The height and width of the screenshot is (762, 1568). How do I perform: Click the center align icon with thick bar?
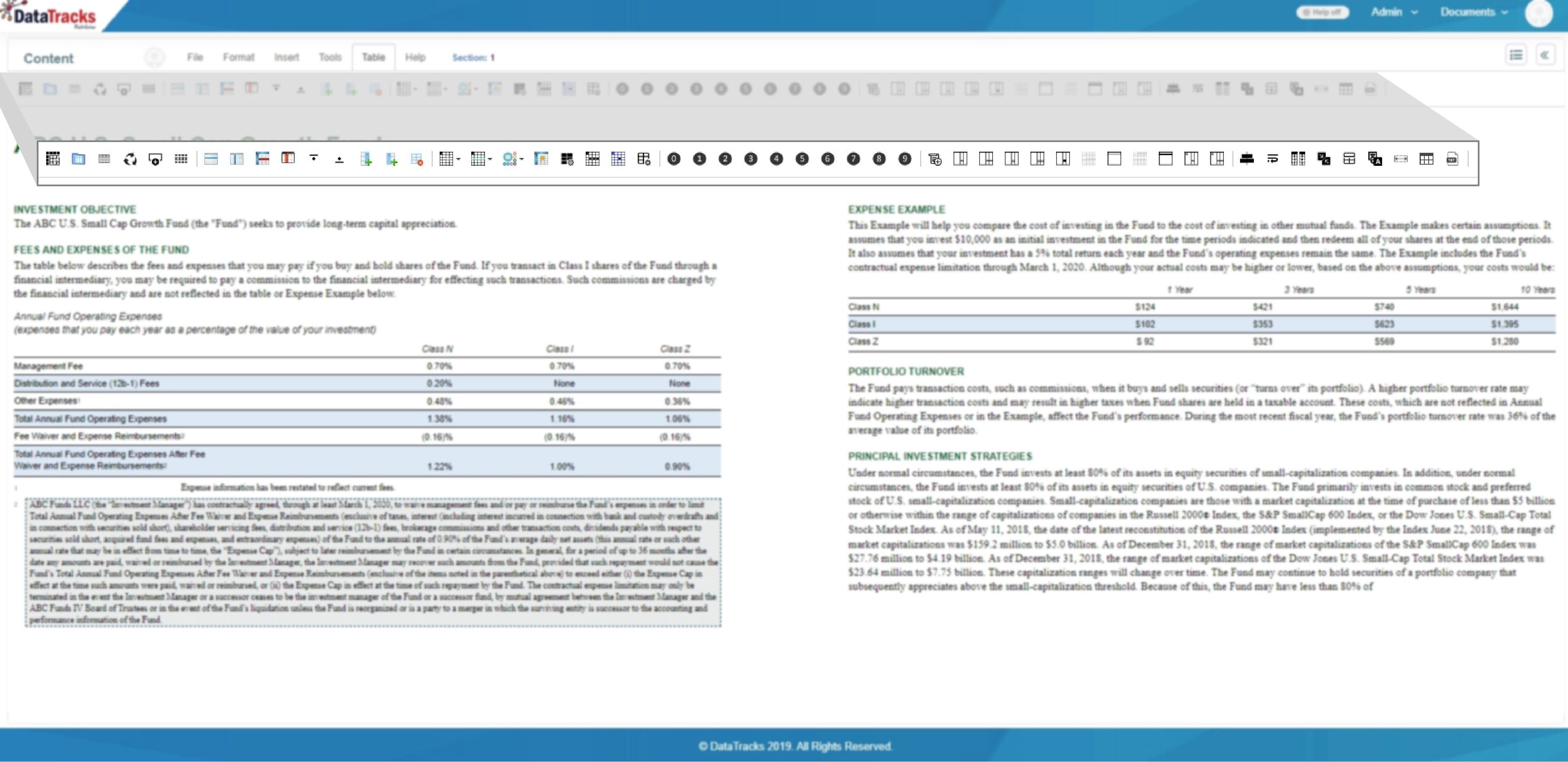coord(1247,159)
